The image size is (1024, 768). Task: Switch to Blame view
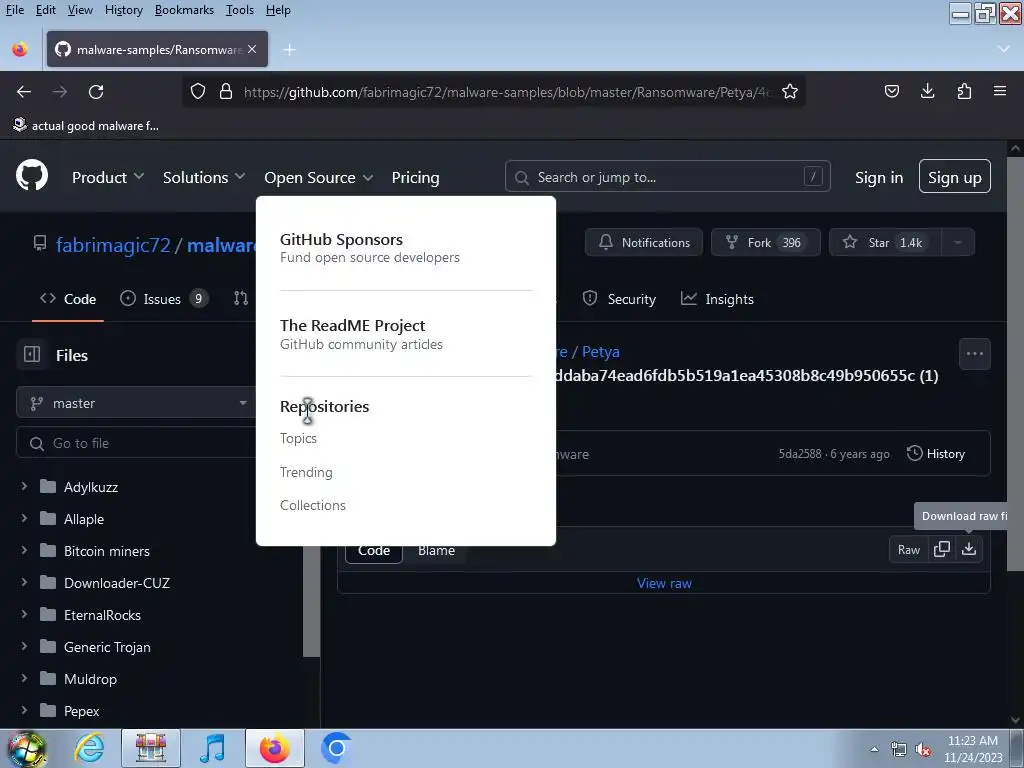tap(436, 553)
